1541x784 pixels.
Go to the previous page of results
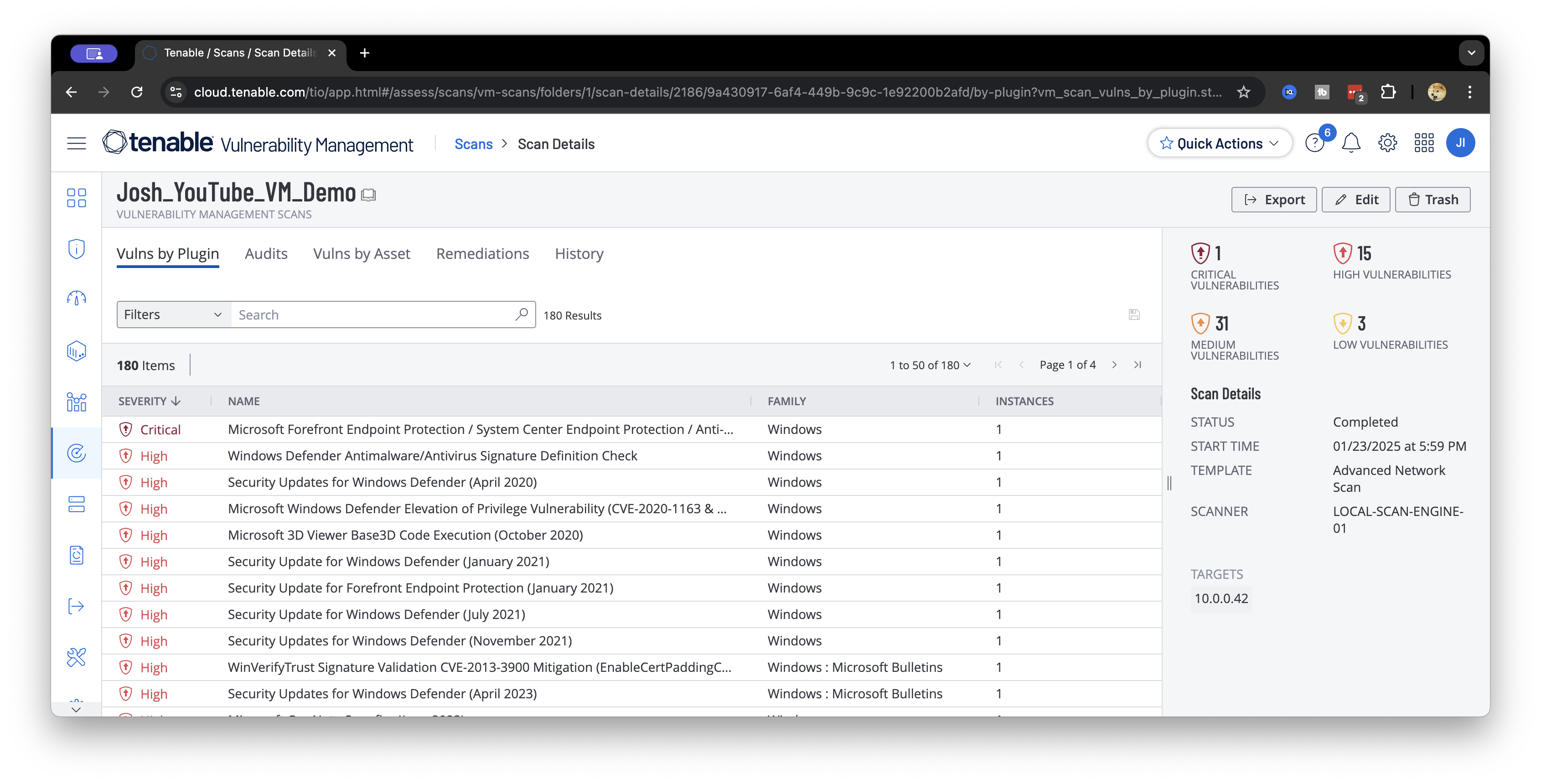tap(1022, 365)
